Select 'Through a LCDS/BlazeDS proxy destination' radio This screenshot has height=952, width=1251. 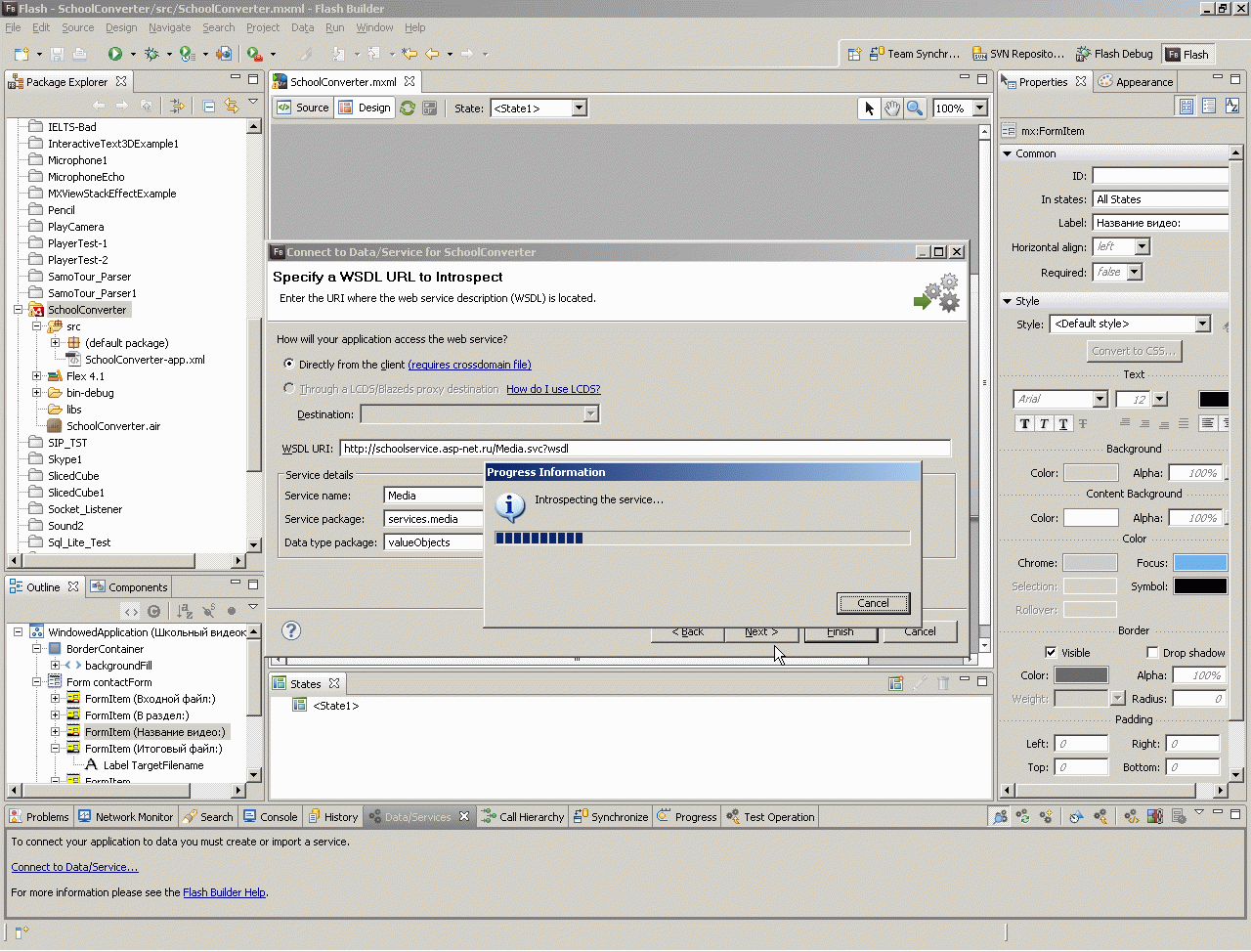288,388
